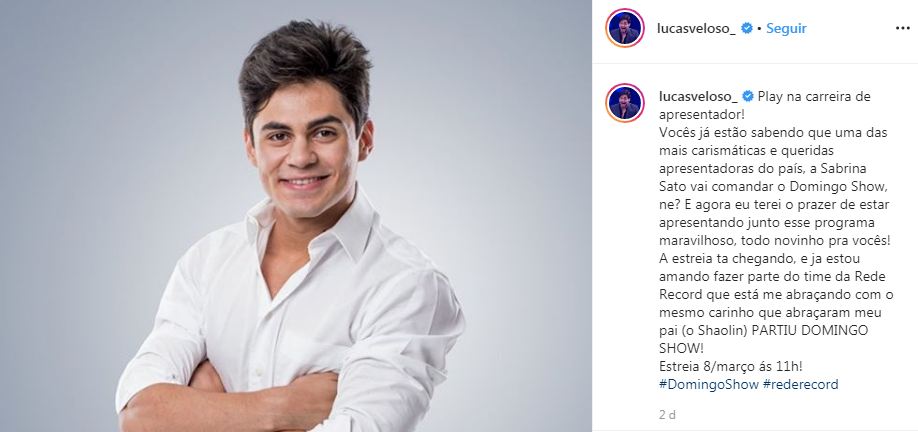This screenshot has height=432, width=918.
Task: Click the 2 d post timestamp
Action: 667,415
